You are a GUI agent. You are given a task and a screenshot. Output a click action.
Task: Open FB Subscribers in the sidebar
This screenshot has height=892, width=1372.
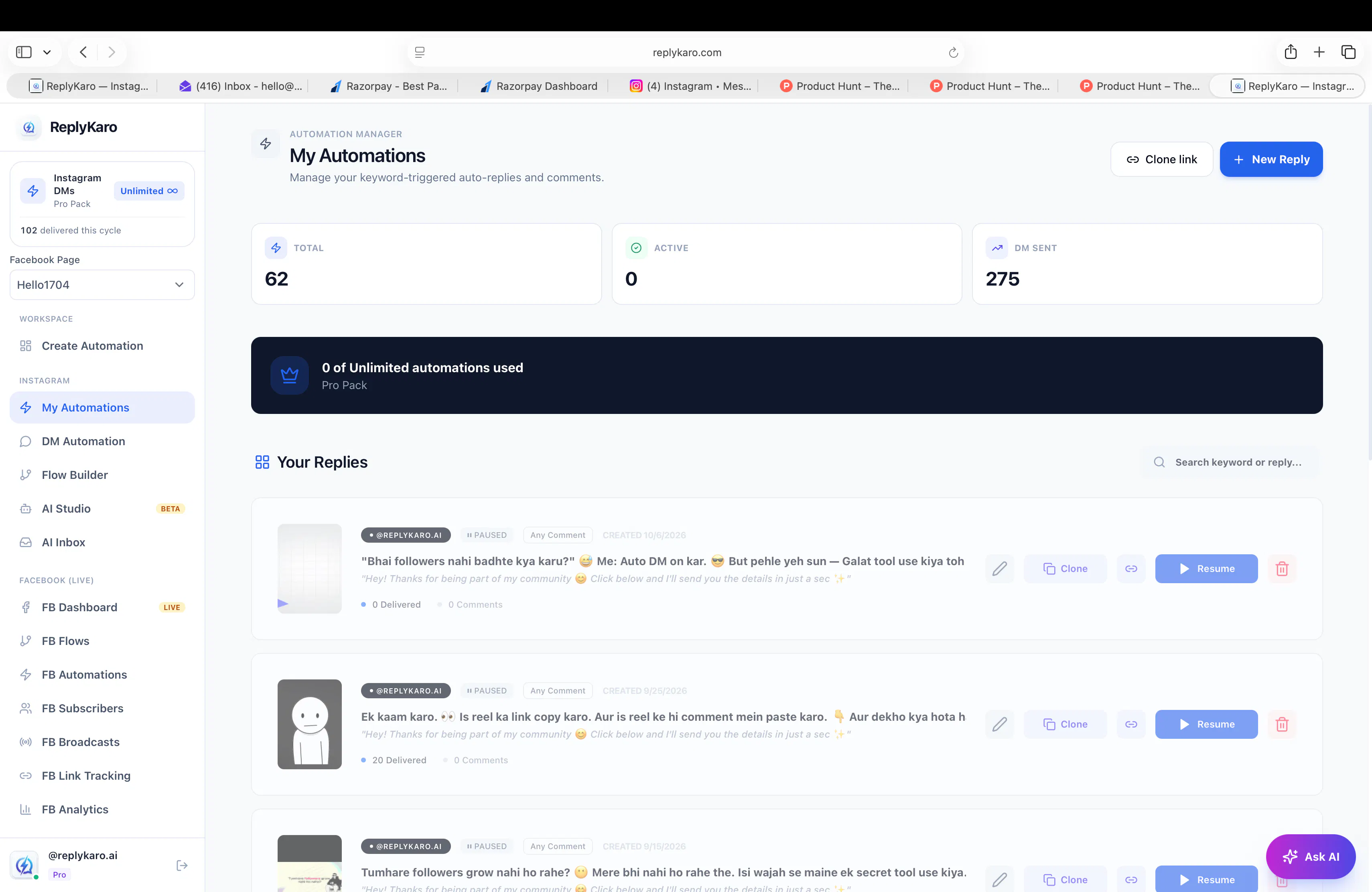(x=102, y=708)
